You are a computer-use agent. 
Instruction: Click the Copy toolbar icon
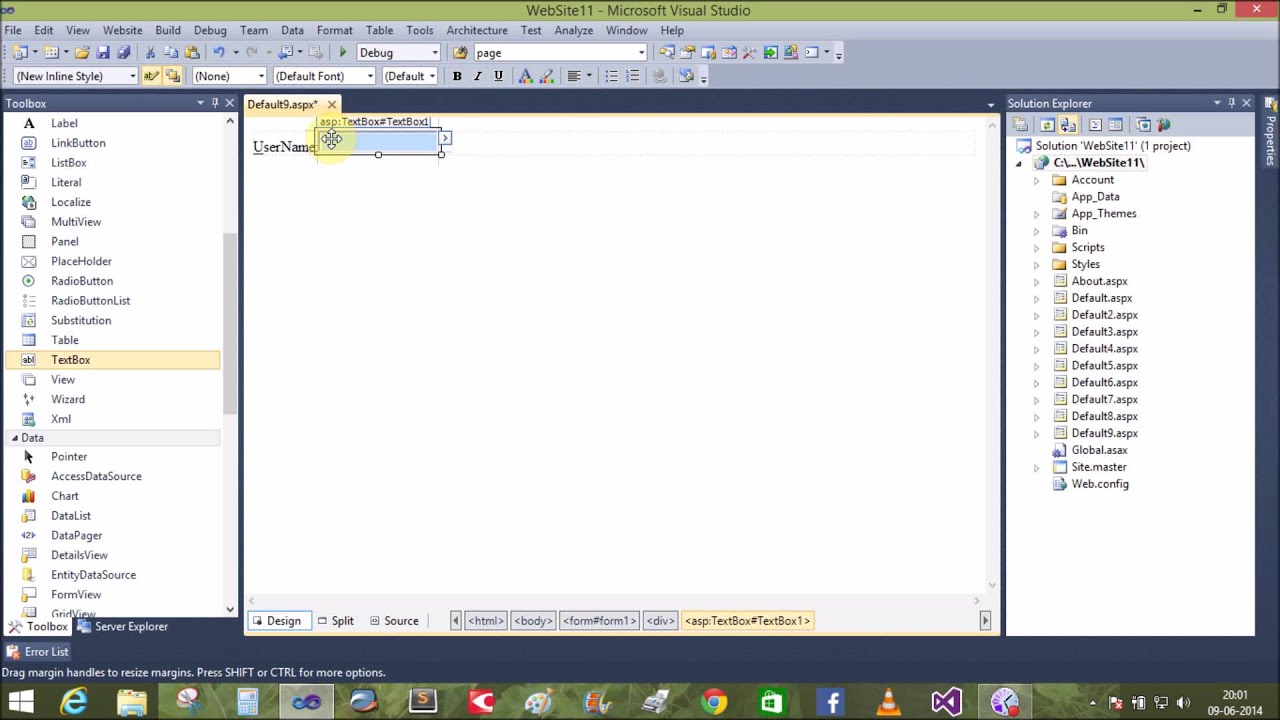tap(171, 52)
